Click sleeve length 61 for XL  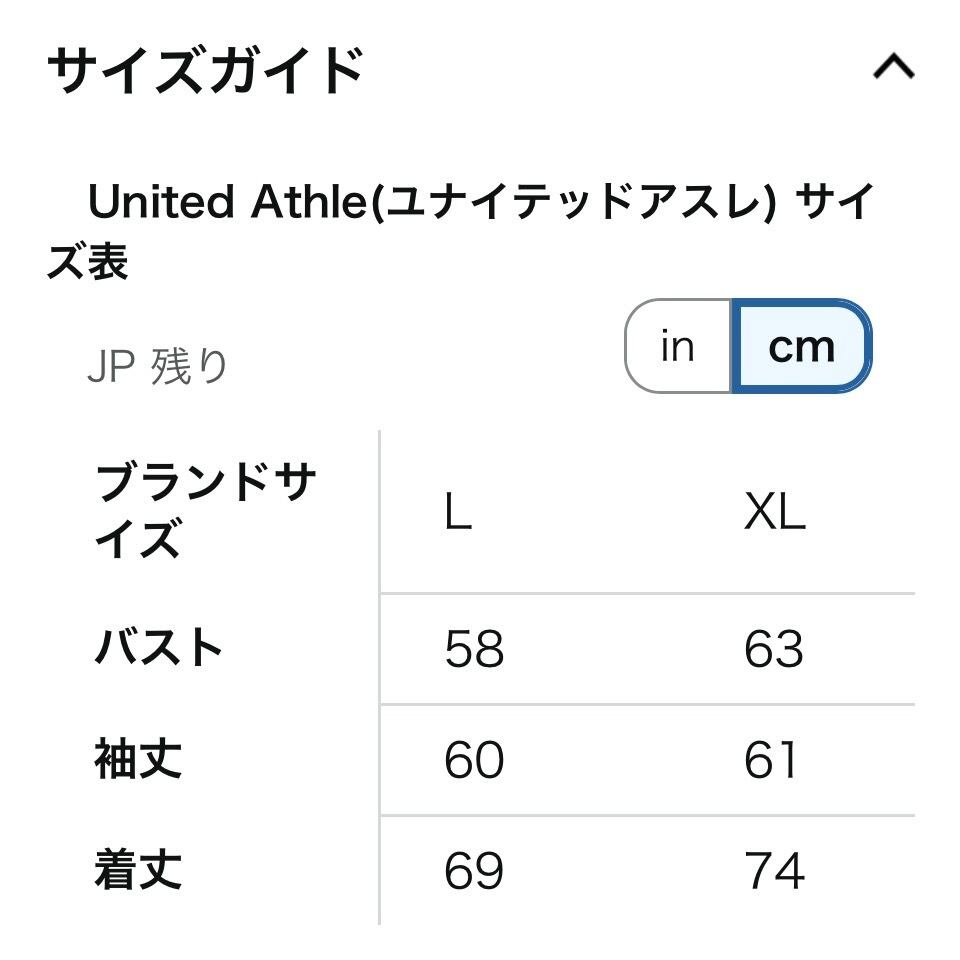pos(771,761)
